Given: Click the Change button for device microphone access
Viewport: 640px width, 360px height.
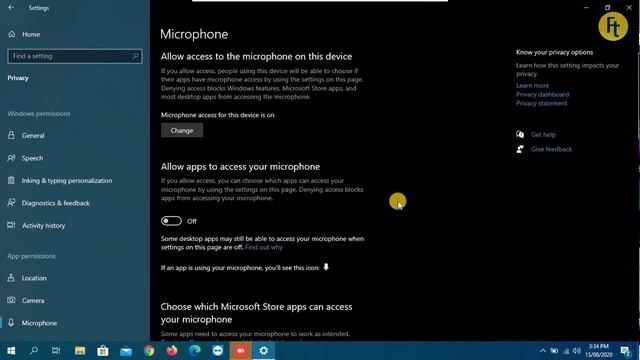Looking at the screenshot, I should tap(182, 131).
